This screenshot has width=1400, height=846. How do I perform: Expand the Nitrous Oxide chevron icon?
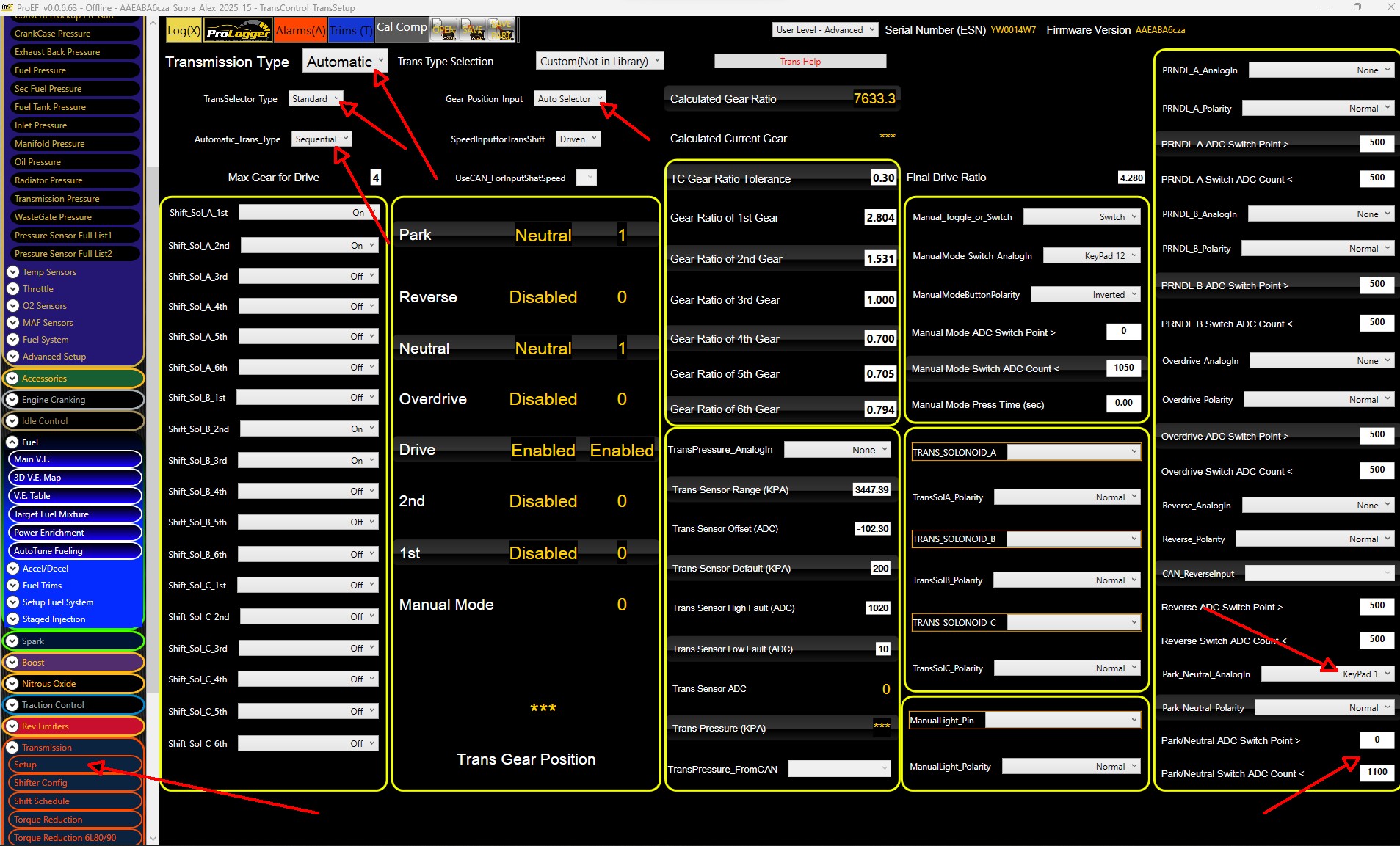pyautogui.click(x=12, y=684)
